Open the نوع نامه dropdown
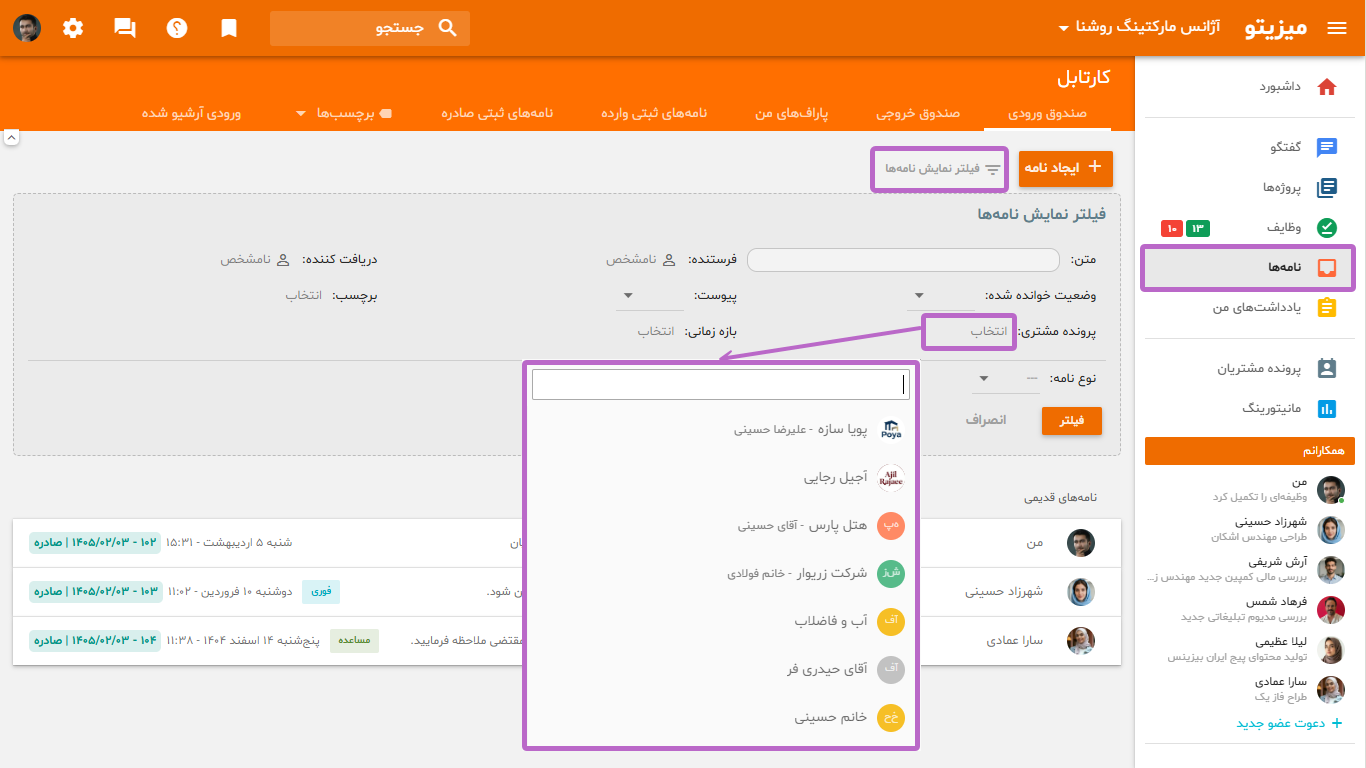The image size is (1366, 768). click(1006, 378)
